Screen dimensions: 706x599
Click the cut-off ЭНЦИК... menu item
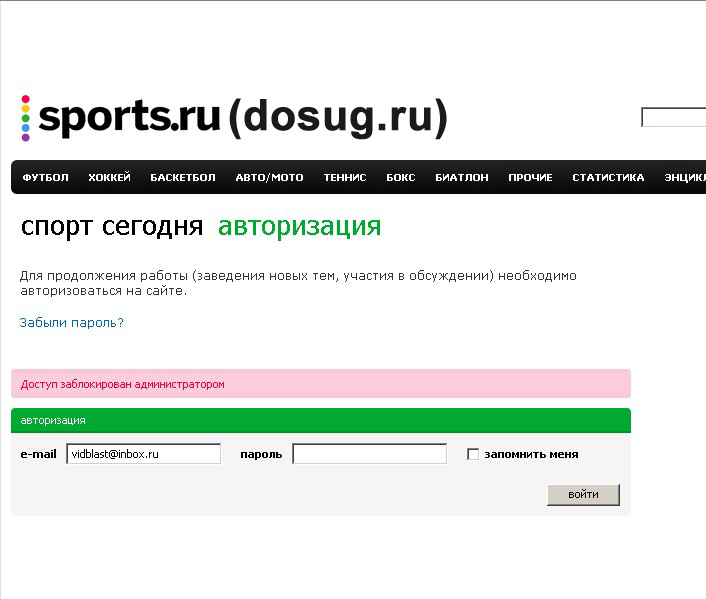click(685, 177)
